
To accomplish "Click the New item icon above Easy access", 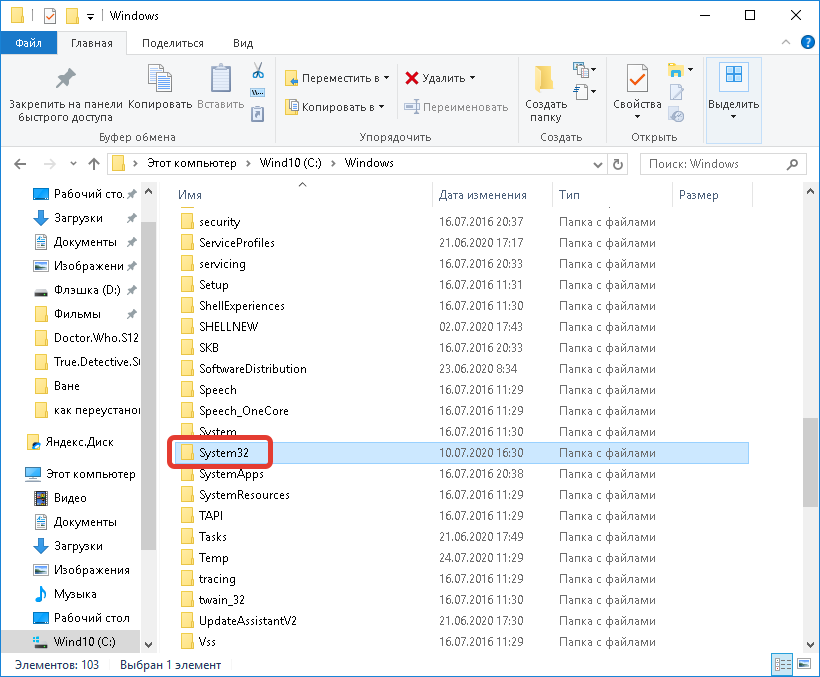I will coord(580,68).
